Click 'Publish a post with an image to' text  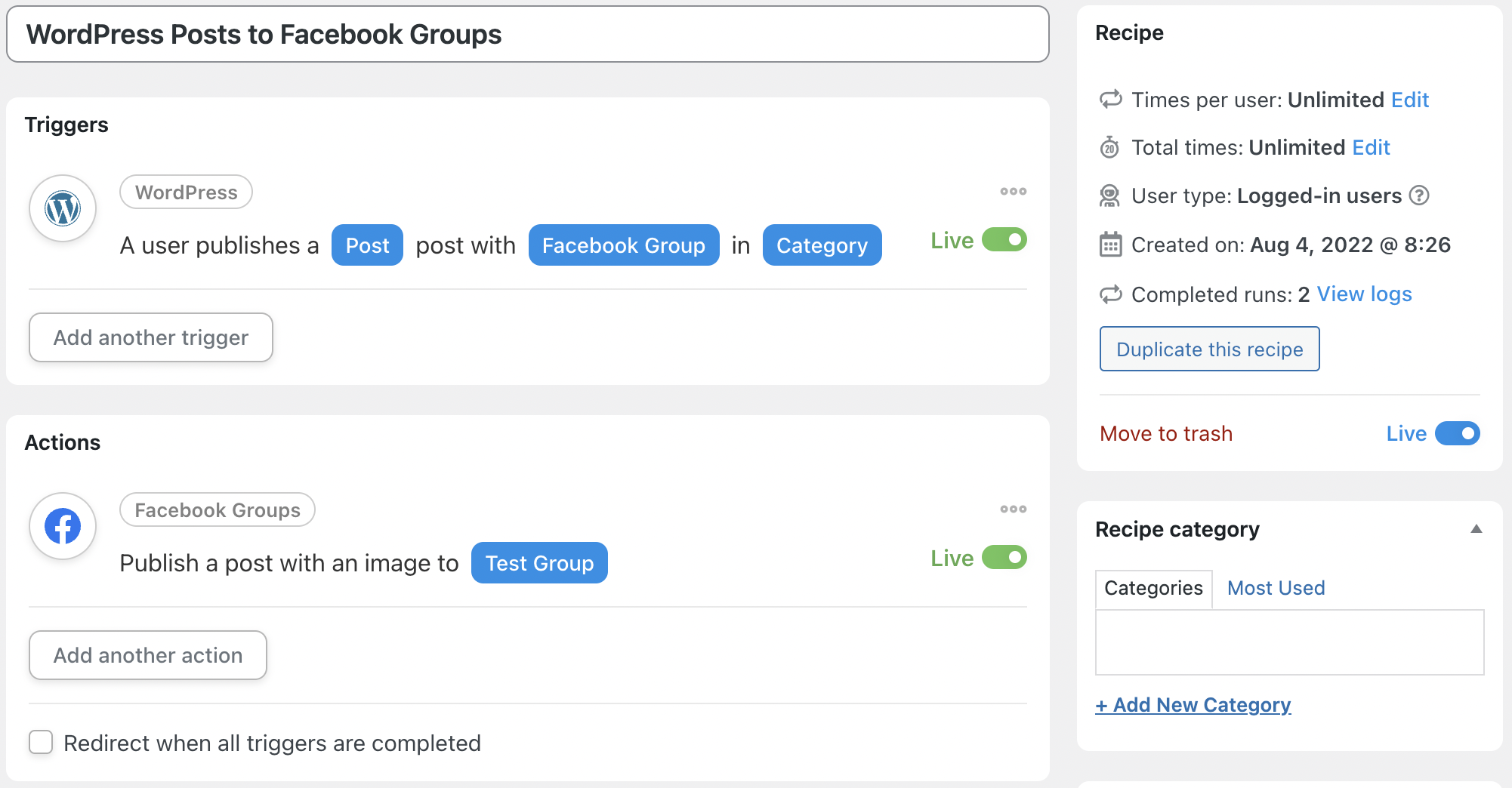click(x=289, y=563)
